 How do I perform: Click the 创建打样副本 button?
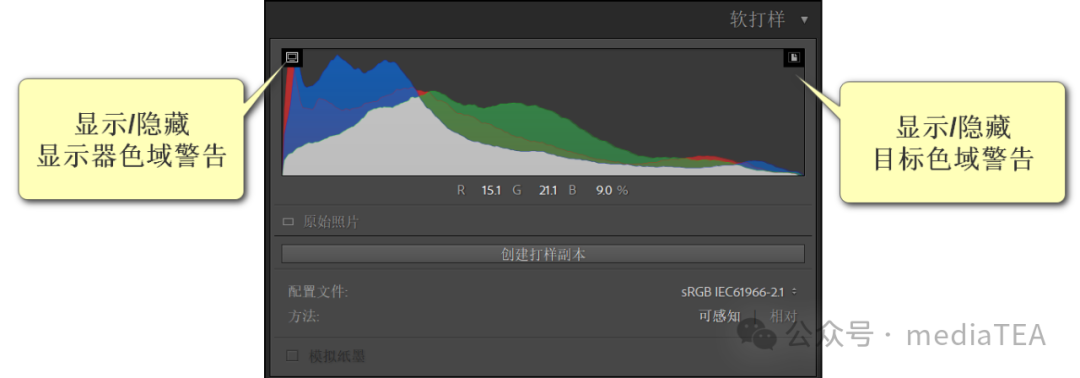543,254
